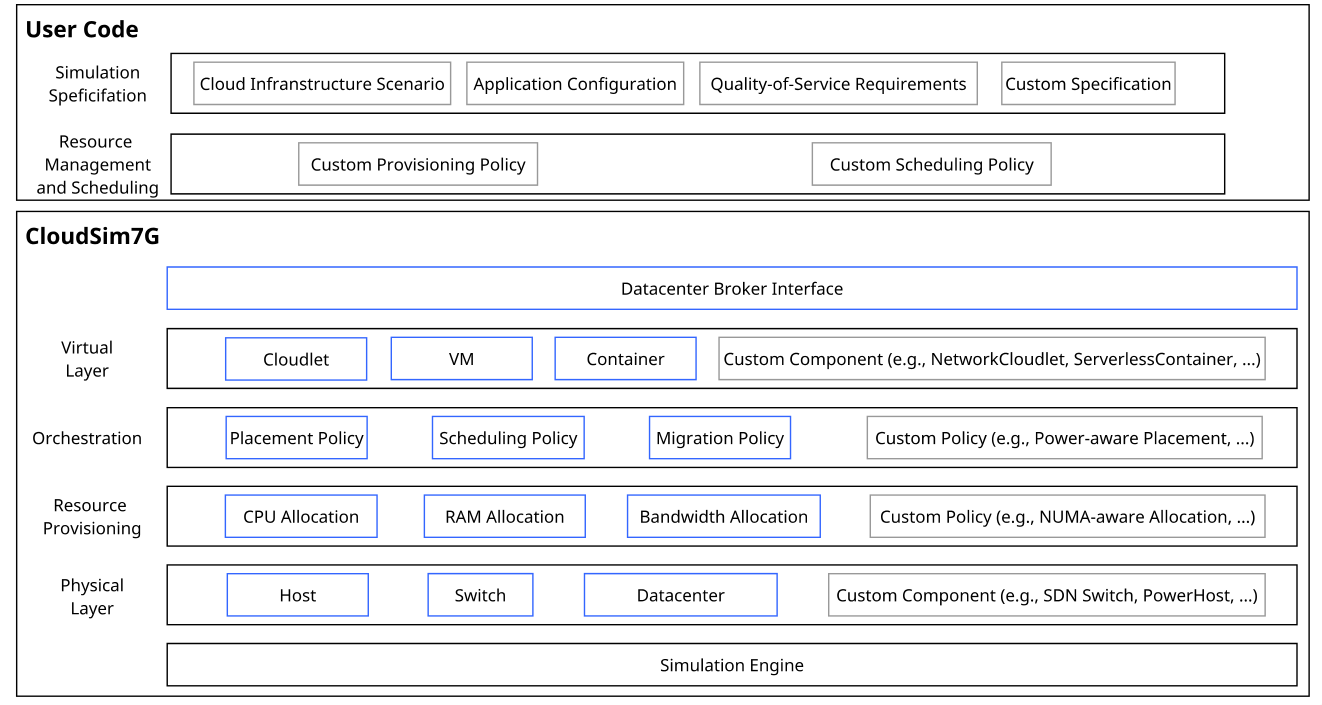Select the CPU Allocation box
The width and height of the screenshot is (1322, 705).
[301, 517]
